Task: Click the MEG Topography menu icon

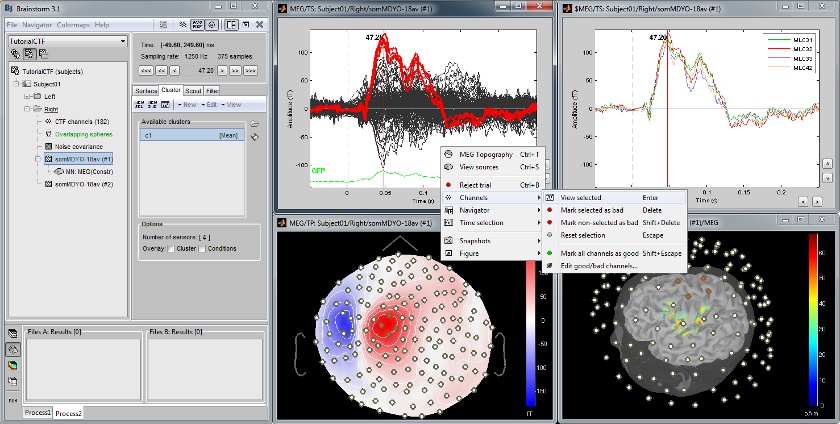Action: pos(448,155)
